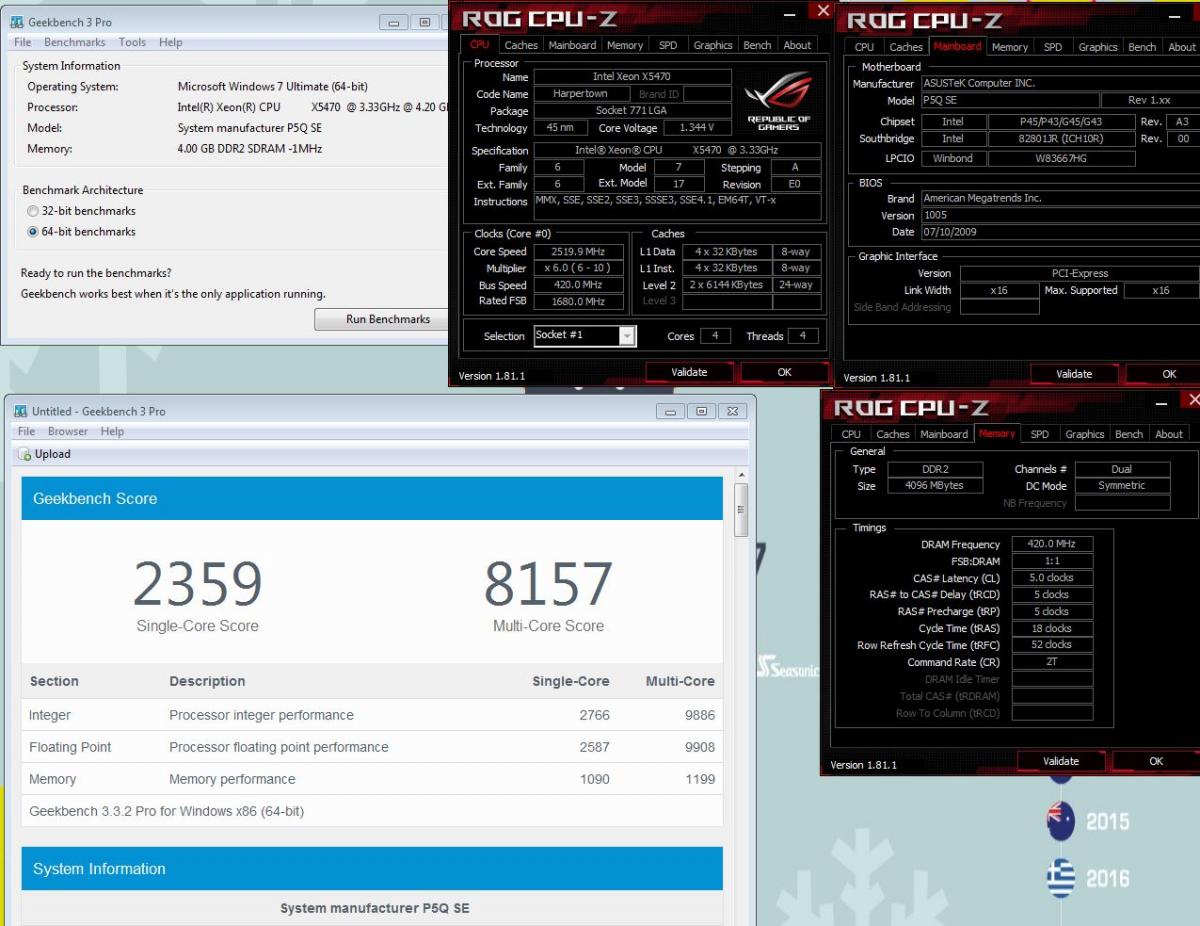The height and width of the screenshot is (926, 1200).
Task: Switch to SPD tab in CPU tab window
Action: pyautogui.click(x=668, y=45)
